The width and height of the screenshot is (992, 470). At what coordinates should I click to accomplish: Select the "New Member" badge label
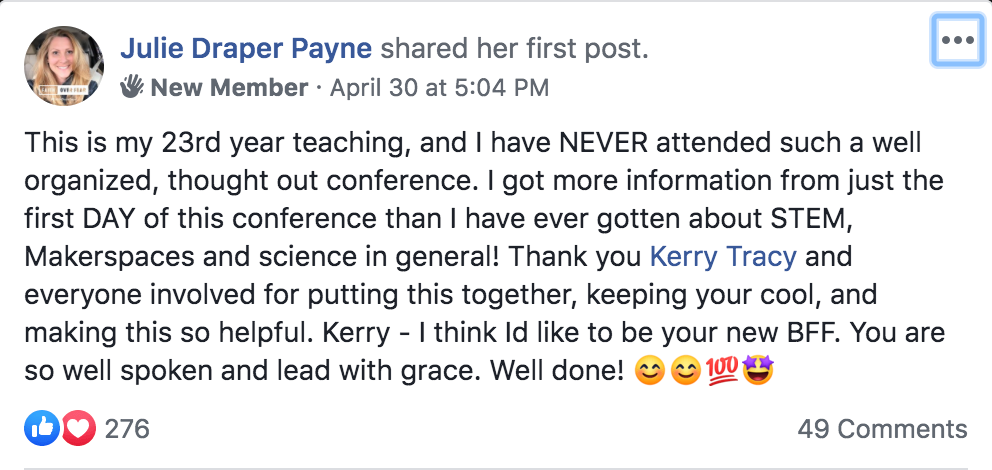point(229,88)
